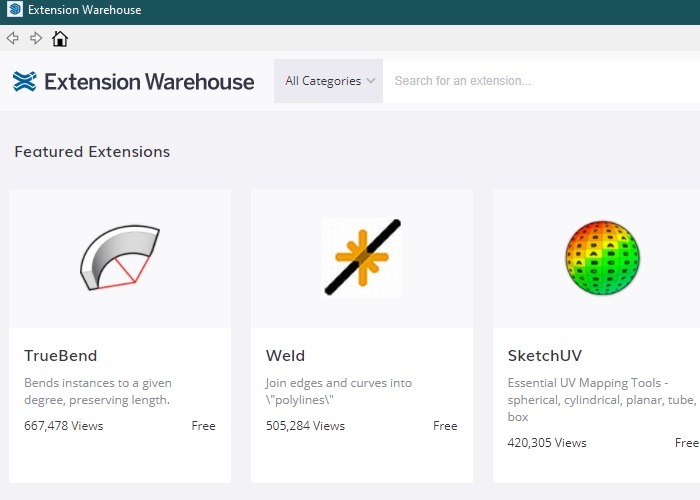Viewport: 700px width, 500px height.
Task: Open the Weld extension title
Action: [285, 356]
